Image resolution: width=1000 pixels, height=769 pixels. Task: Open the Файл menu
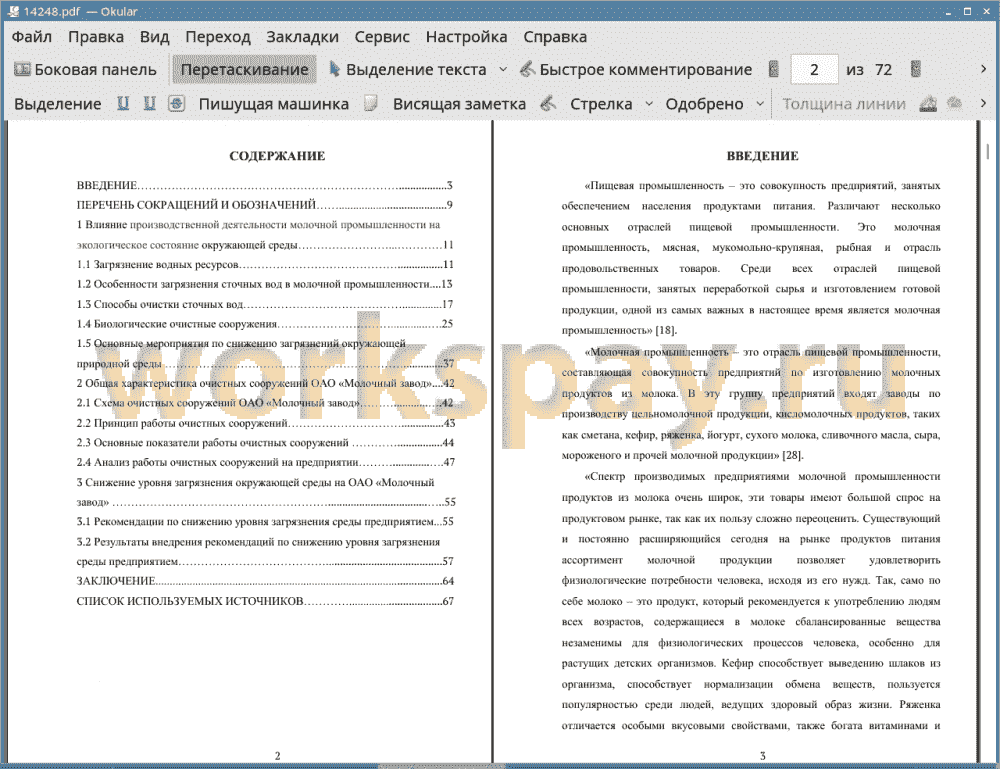(31, 37)
